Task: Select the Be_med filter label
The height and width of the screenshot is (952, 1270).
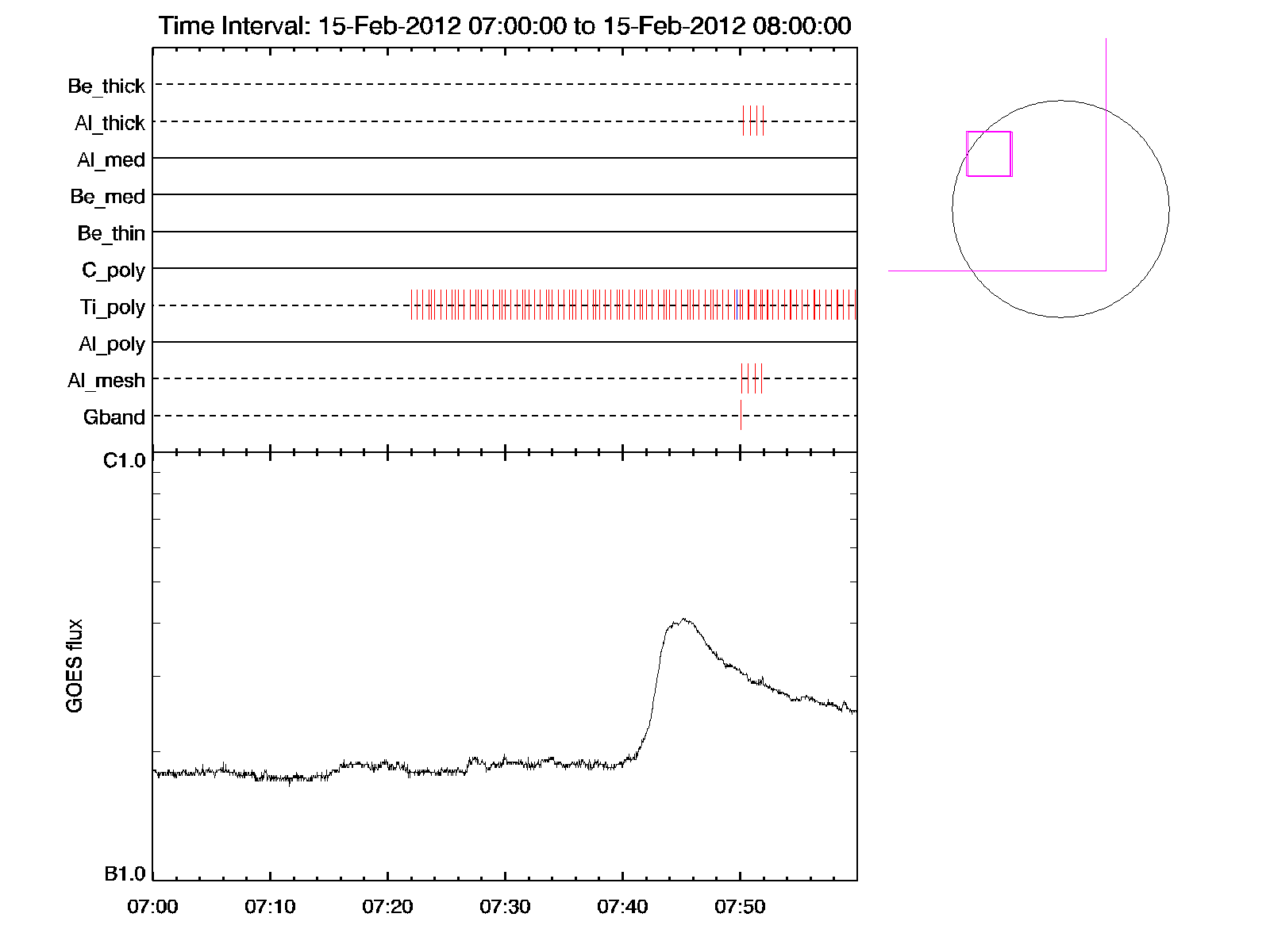Action: point(107,196)
